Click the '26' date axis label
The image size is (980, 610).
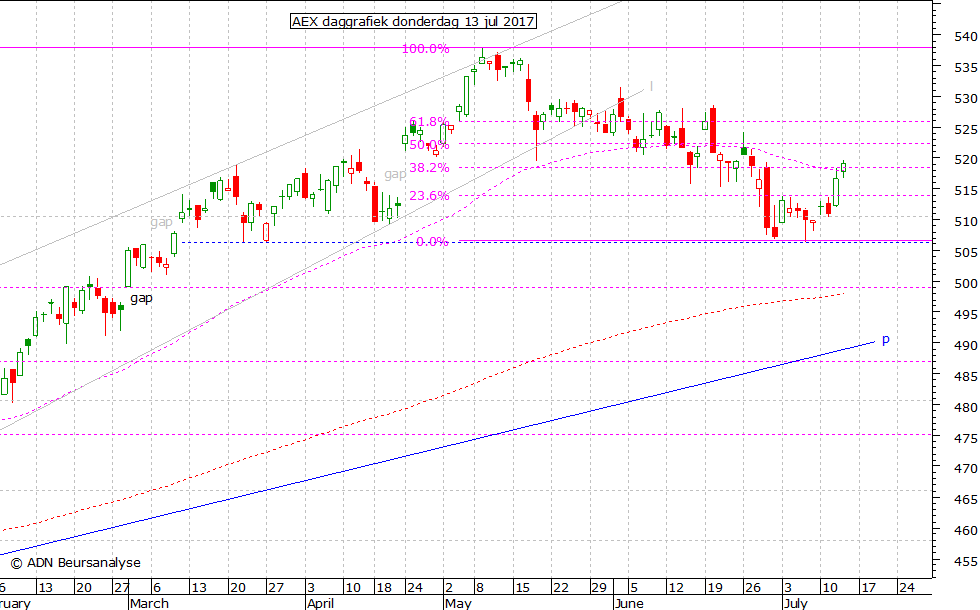point(752,588)
